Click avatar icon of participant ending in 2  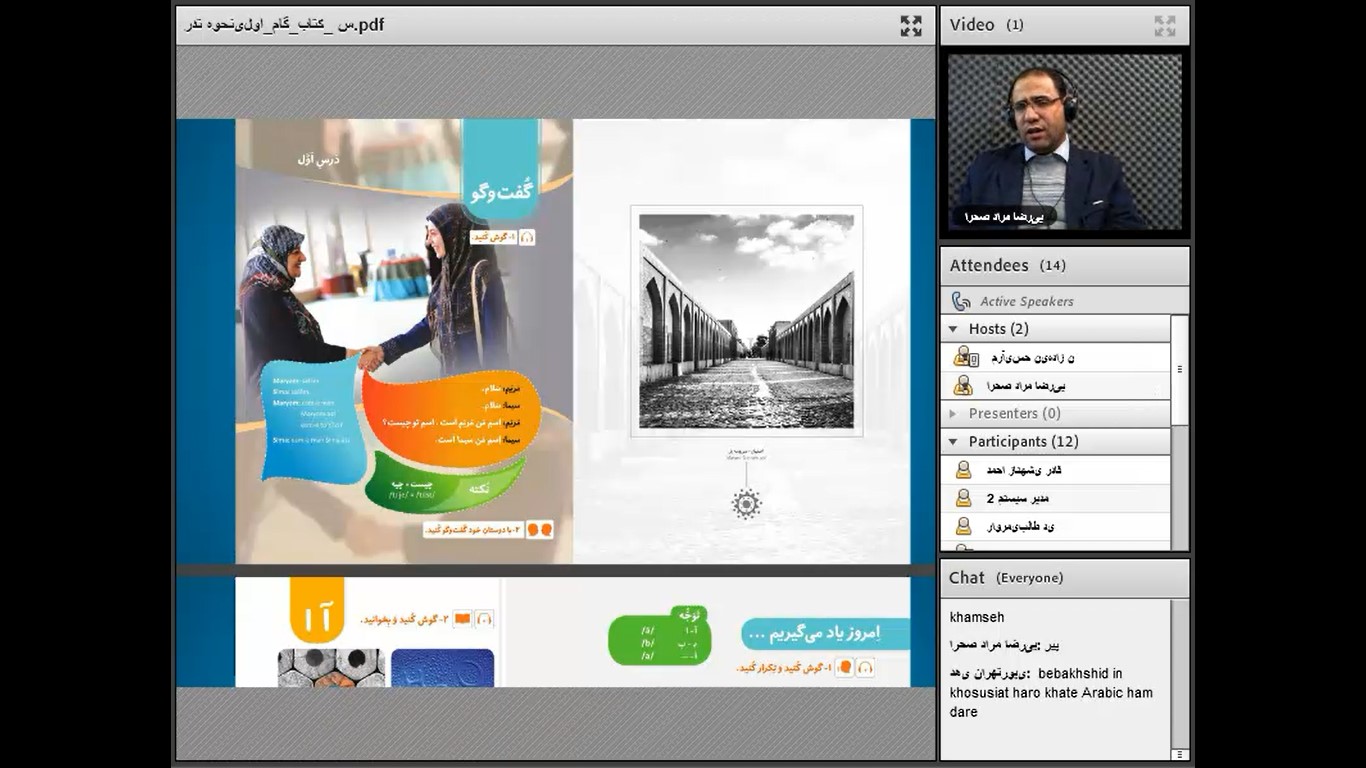pyautogui.click(x=963, y=498)
